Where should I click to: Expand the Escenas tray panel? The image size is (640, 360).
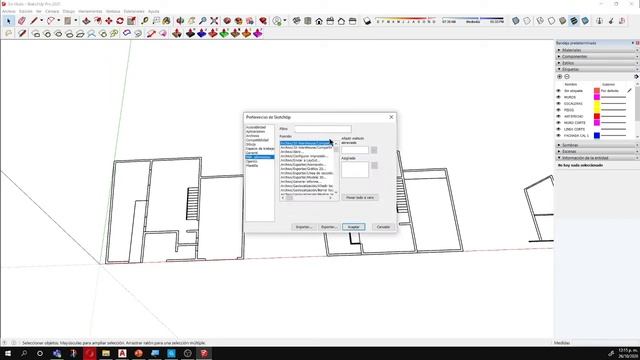click(597, 151)
